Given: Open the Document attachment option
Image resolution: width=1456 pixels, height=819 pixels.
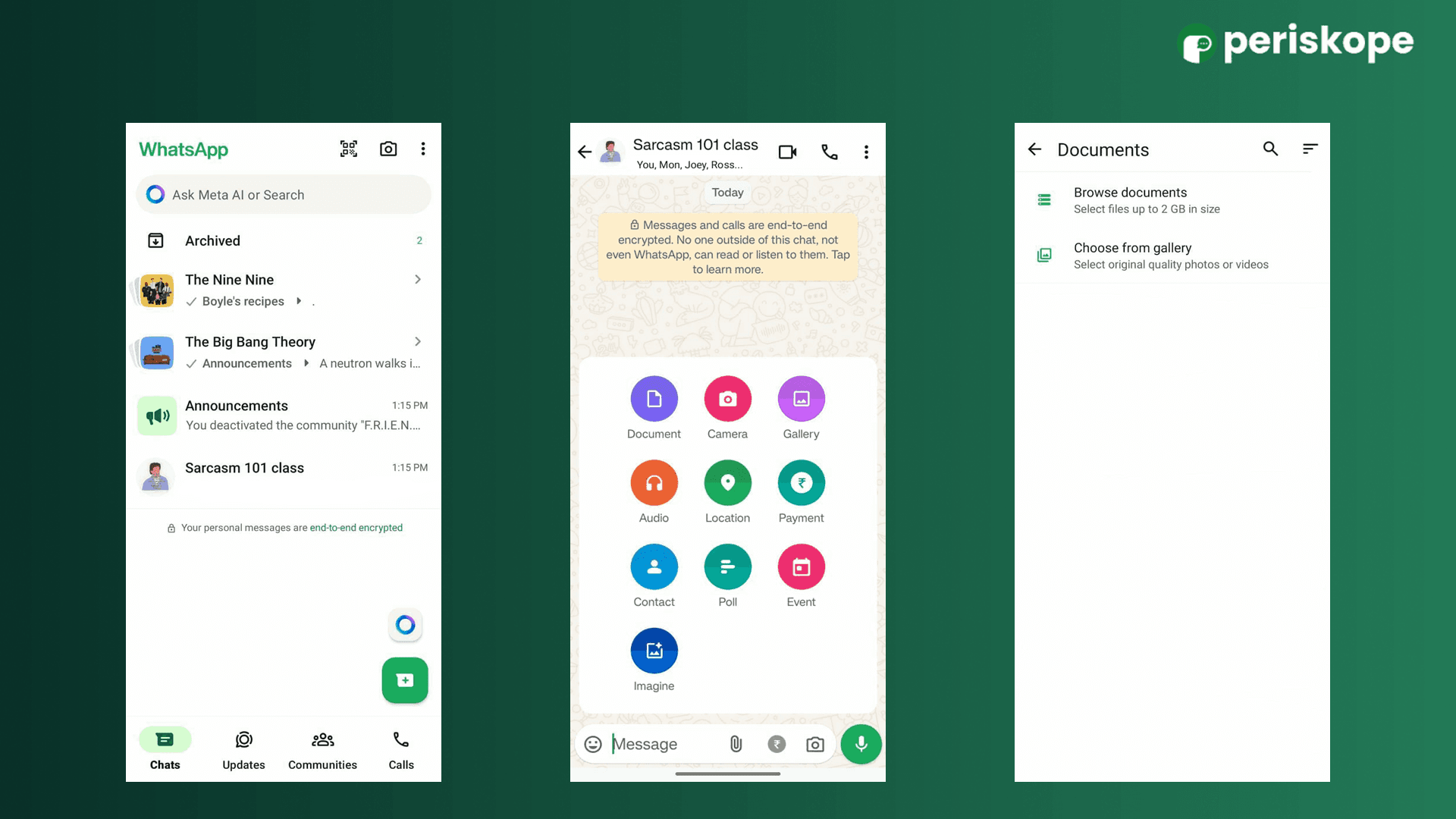Looking at the screenshot, I should [654, 399].
